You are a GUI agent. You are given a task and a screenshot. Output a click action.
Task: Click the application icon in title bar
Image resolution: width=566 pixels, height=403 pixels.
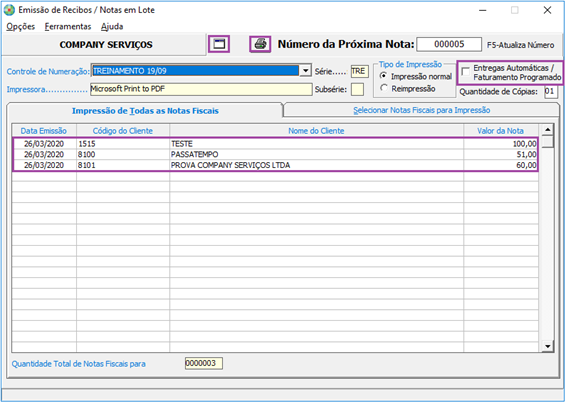click(9, 10)
